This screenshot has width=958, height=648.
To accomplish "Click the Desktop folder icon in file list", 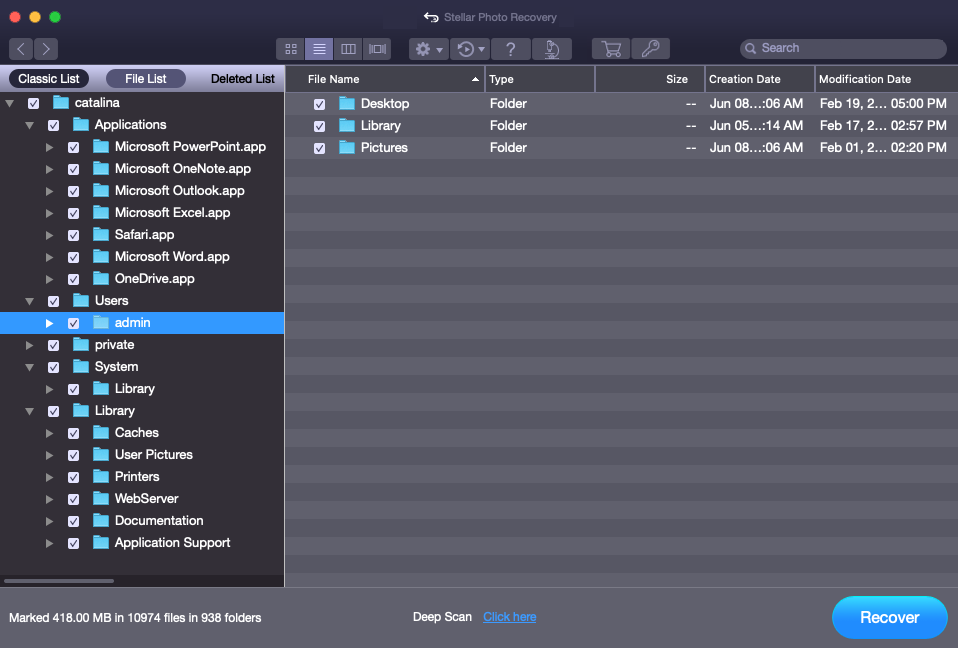I will pos(347,103).
